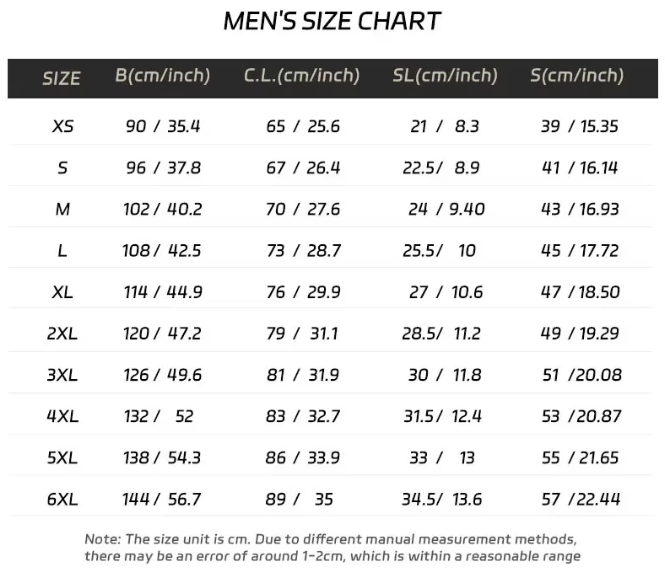Click the 2XL size row label
The width and height of the screenshot is (665, 573).
coord(62,334)
